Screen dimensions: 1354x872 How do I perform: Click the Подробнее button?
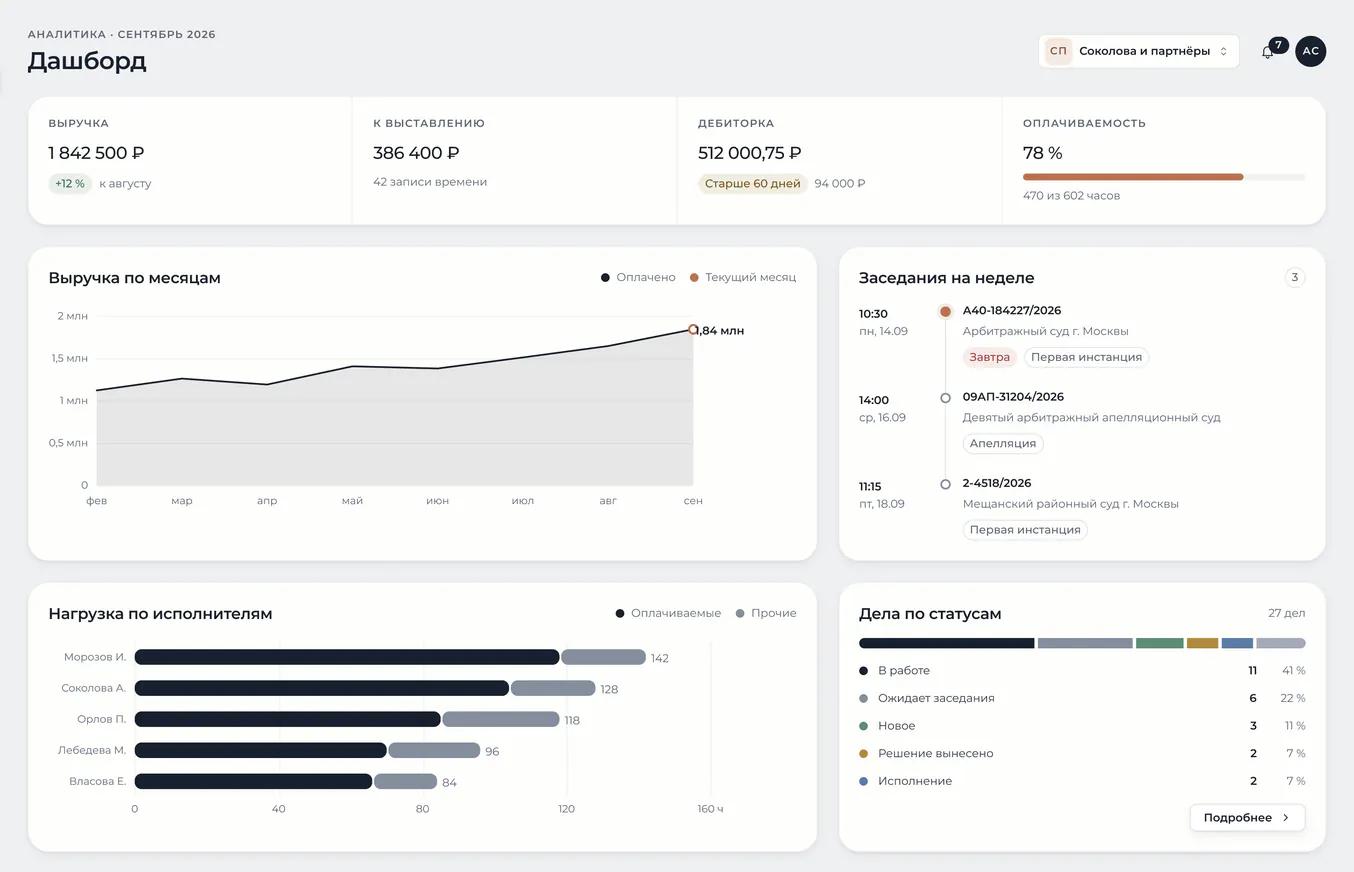pyautogui.click(x=1247, y=817)
